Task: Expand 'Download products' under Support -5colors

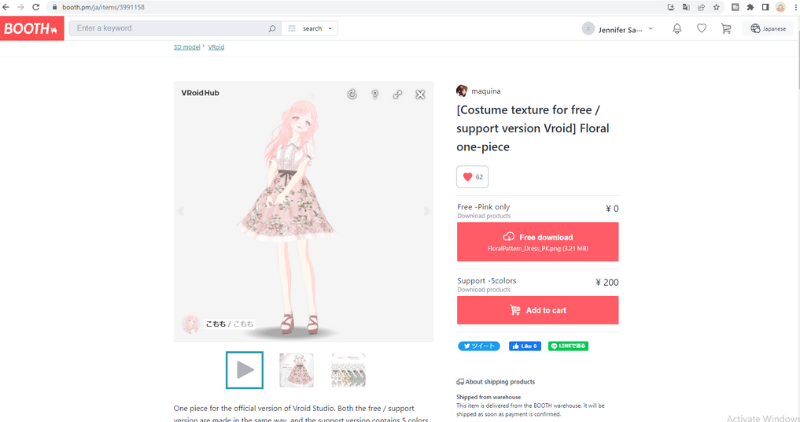Action: tap(484, 289)
